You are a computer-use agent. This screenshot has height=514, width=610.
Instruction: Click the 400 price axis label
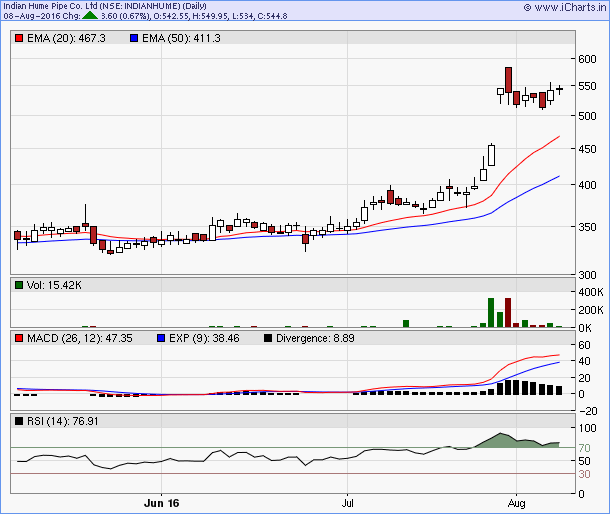pos(587,185)
